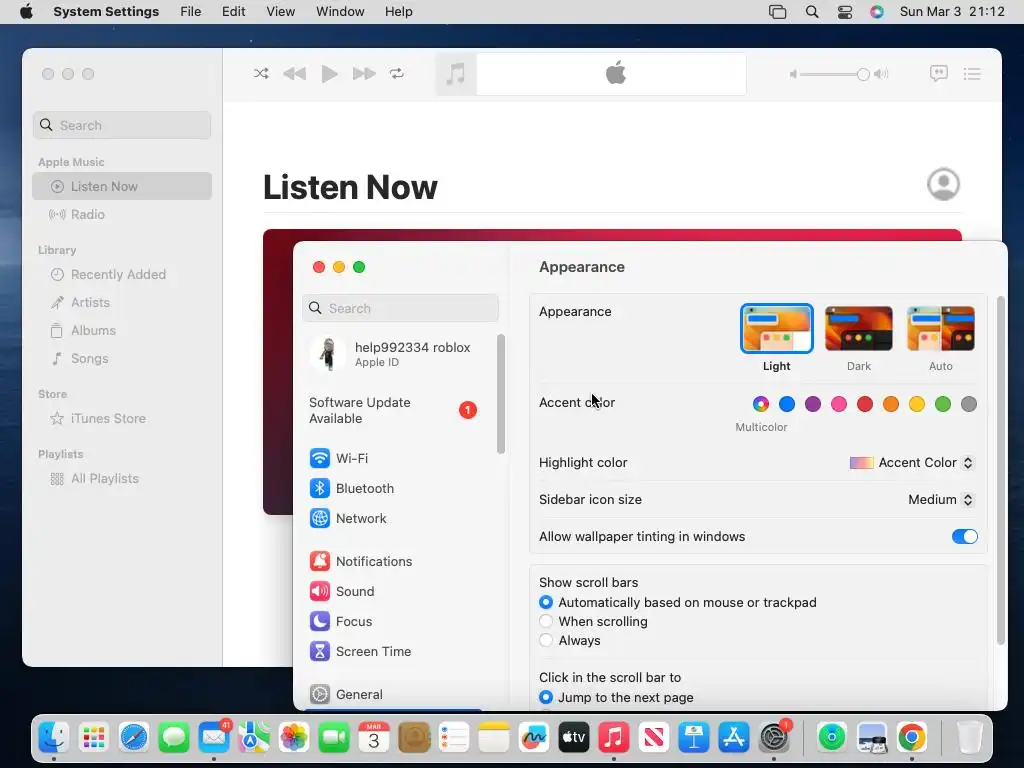Choose the orange accent color
Screen dimensions: 1024x768
pos(891,404)
